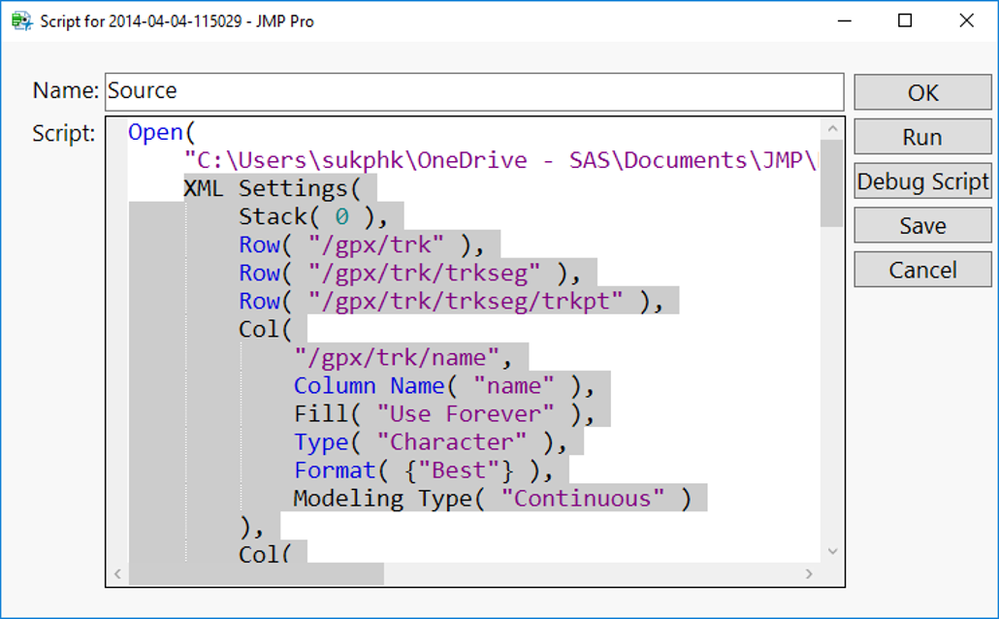Click the Fill( "Use Forever" ) line
This screenshot has height=619, width=999.
tap(444, 414)
